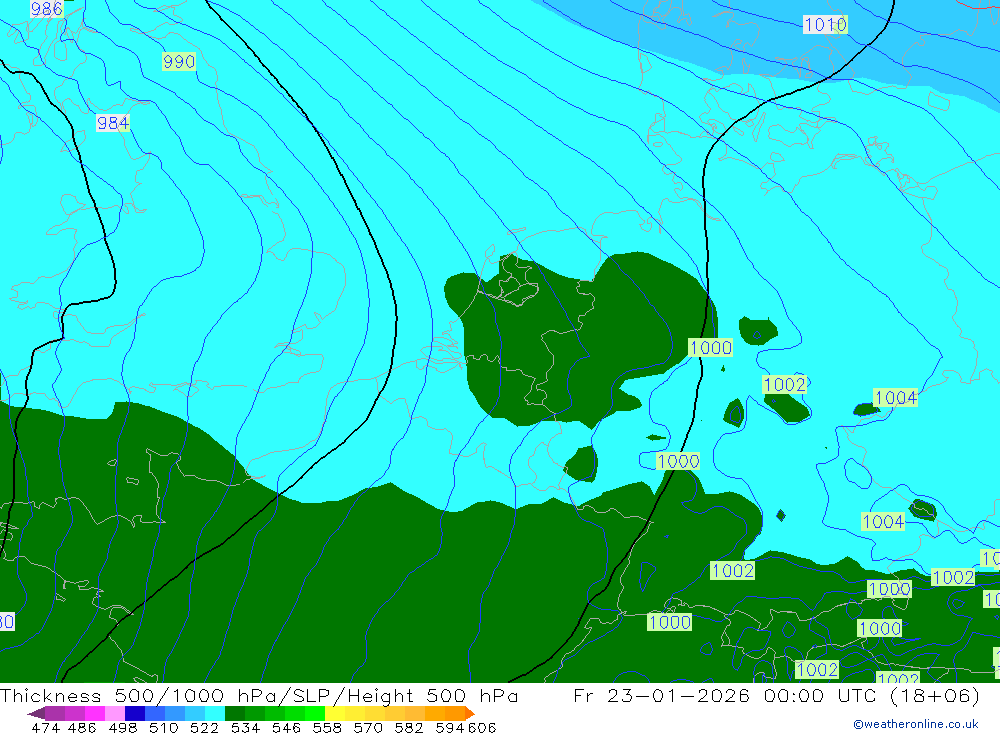Select the dark blue swatch above 510 in the legend
The height and width of the screenshot is (733, 1000).
(x=135, y=713)
